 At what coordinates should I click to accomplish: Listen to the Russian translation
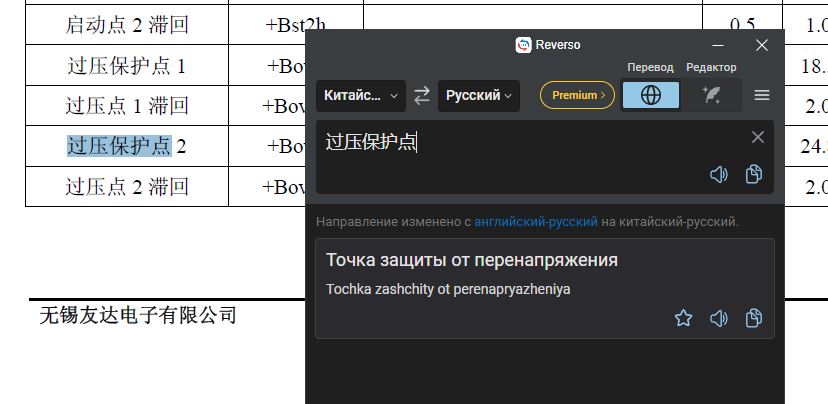pos(718,318)
